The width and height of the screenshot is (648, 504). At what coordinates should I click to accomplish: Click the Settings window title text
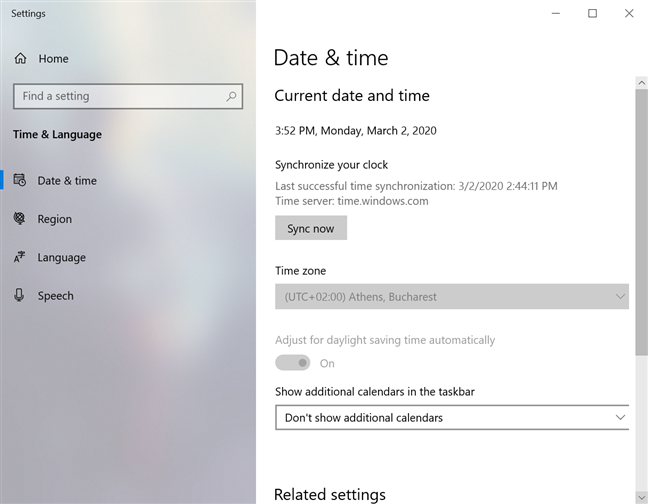[x=28, y=14]
